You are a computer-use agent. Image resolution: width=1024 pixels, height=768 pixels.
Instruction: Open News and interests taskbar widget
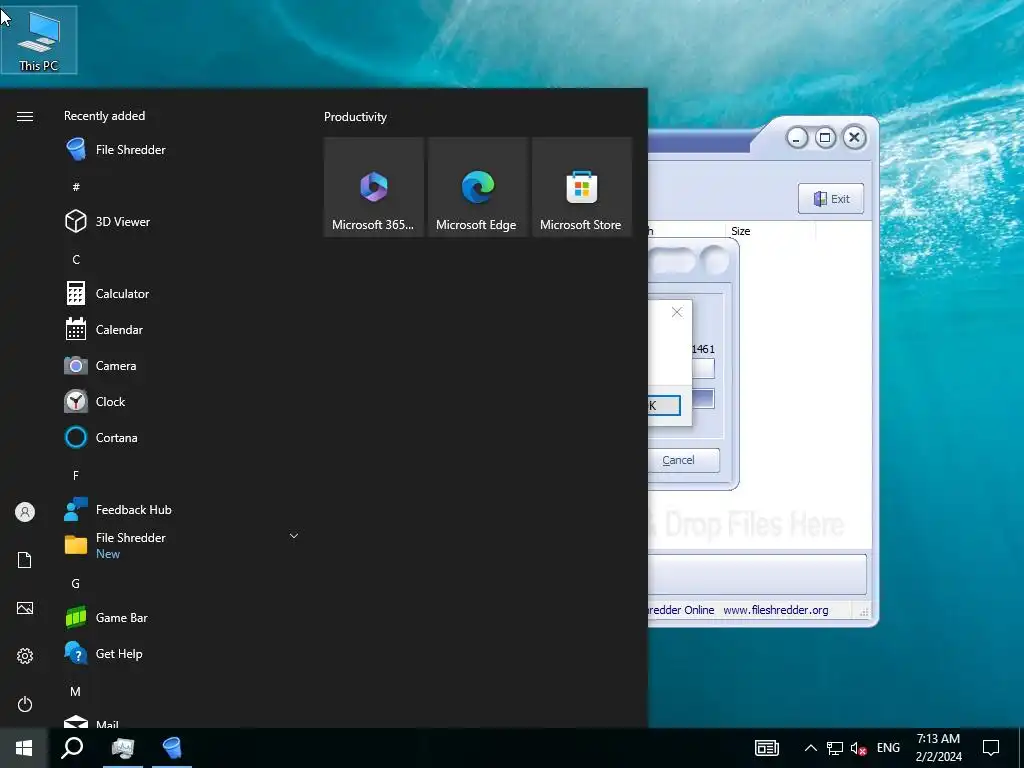tap(767, 748)
